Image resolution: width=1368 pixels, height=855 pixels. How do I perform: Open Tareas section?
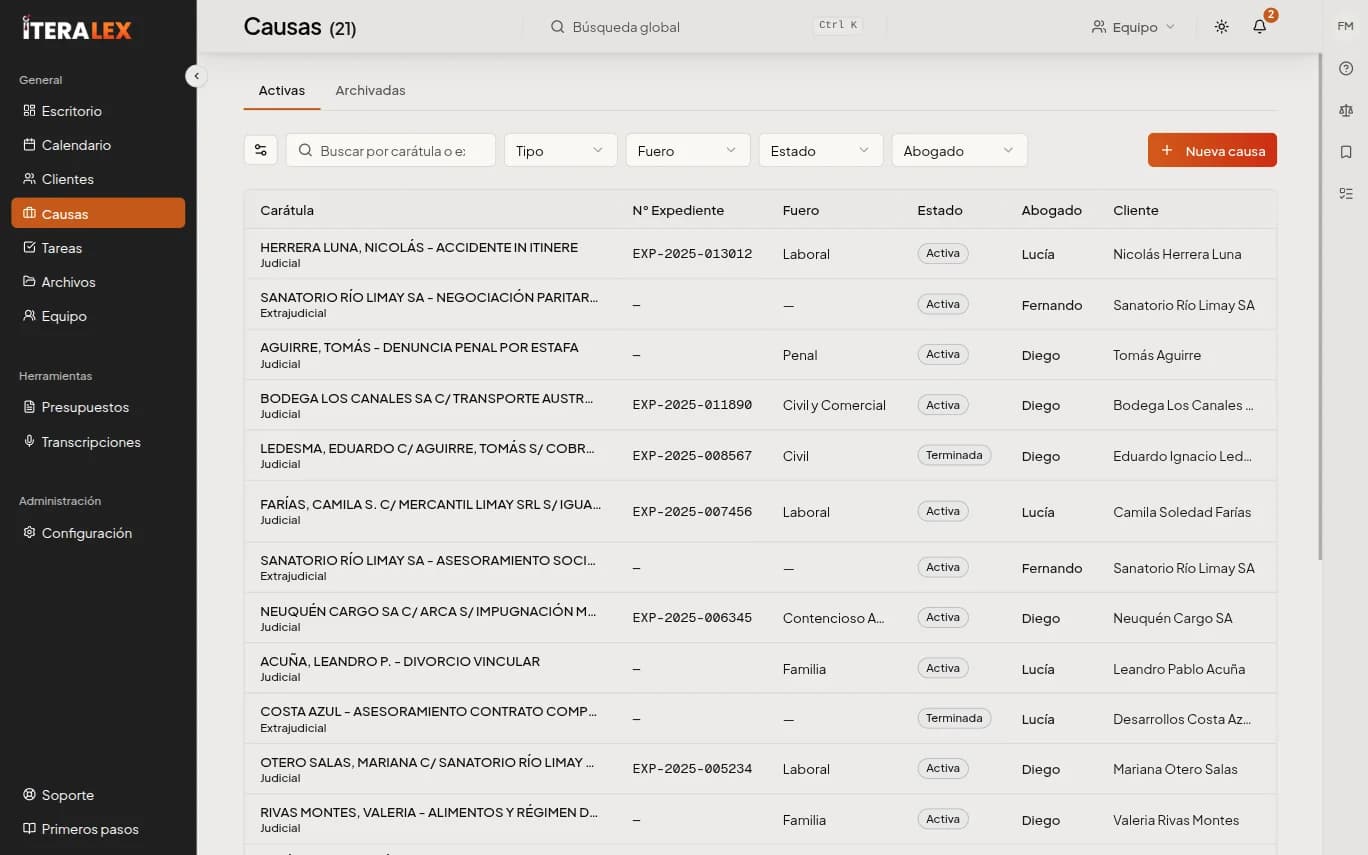click(x=98, y=248)
